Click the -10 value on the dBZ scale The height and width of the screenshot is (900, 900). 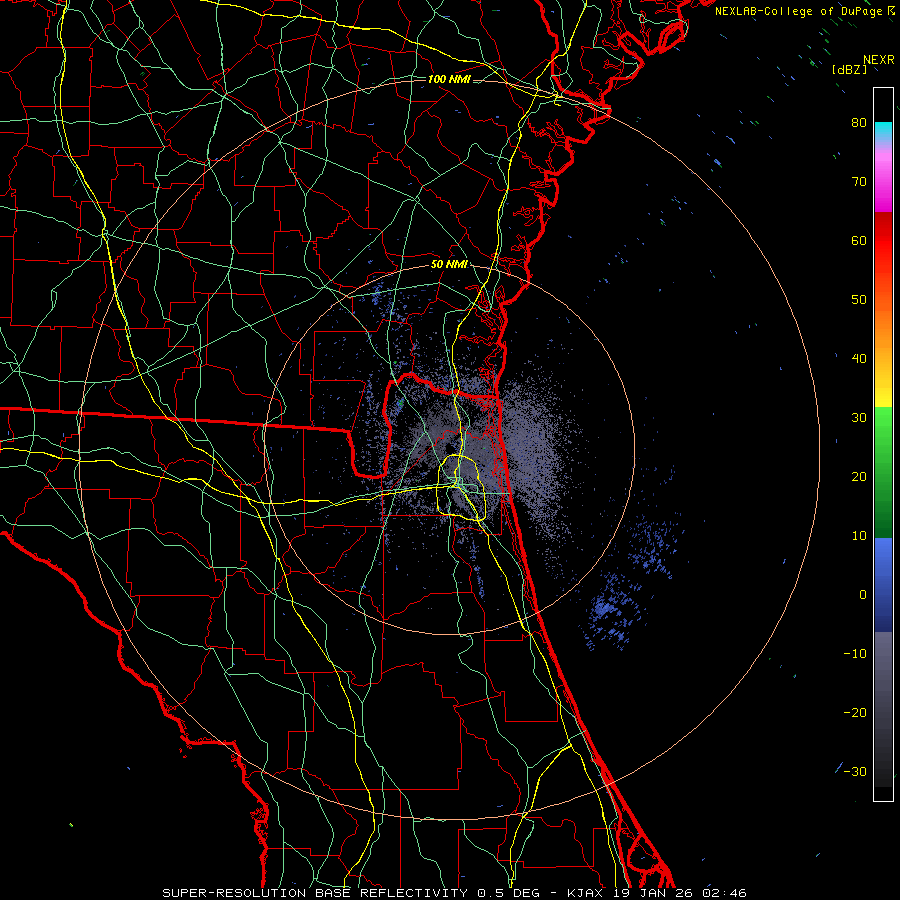[855, 654]
